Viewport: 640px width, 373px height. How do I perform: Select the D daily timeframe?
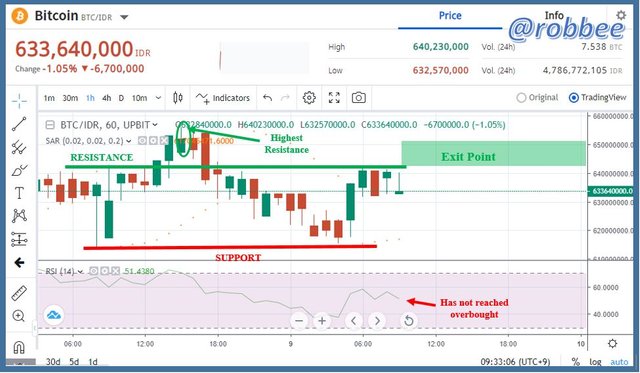click(x=121, y=98)
